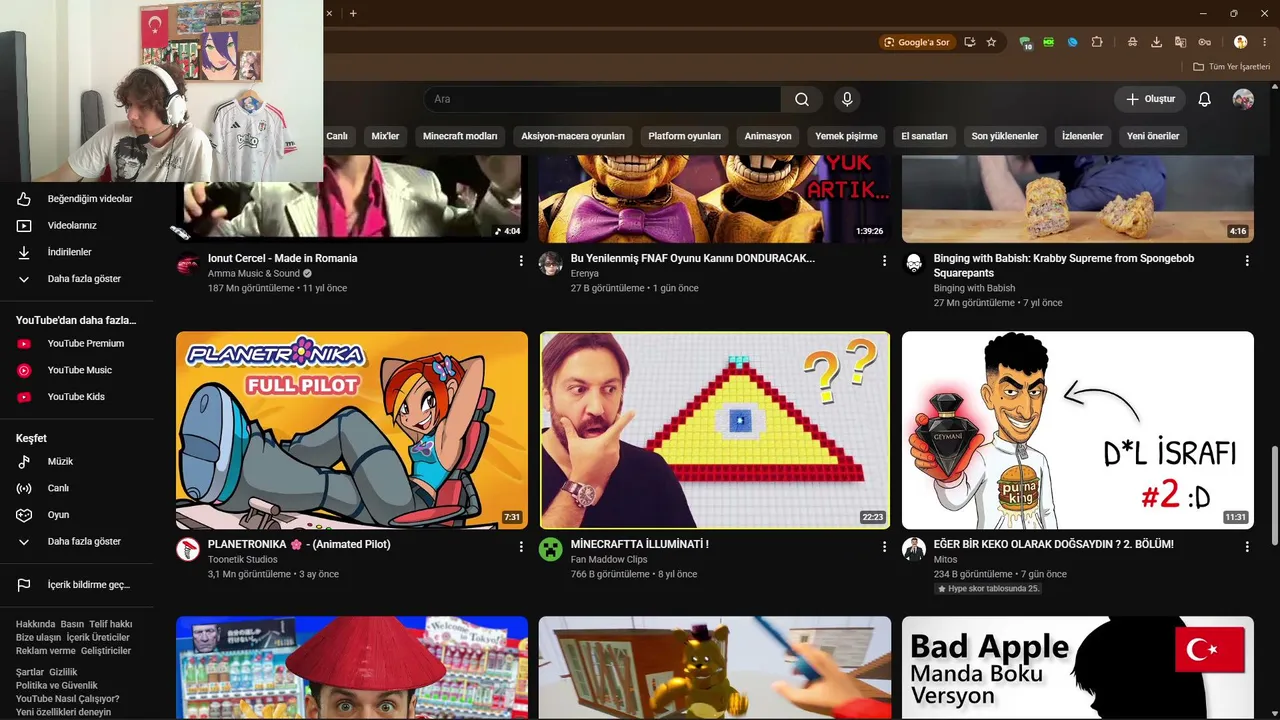Click the Binging with Babish channel avatar
The width and height of the screenshot is (1280, 720).
tap(914, 264)
